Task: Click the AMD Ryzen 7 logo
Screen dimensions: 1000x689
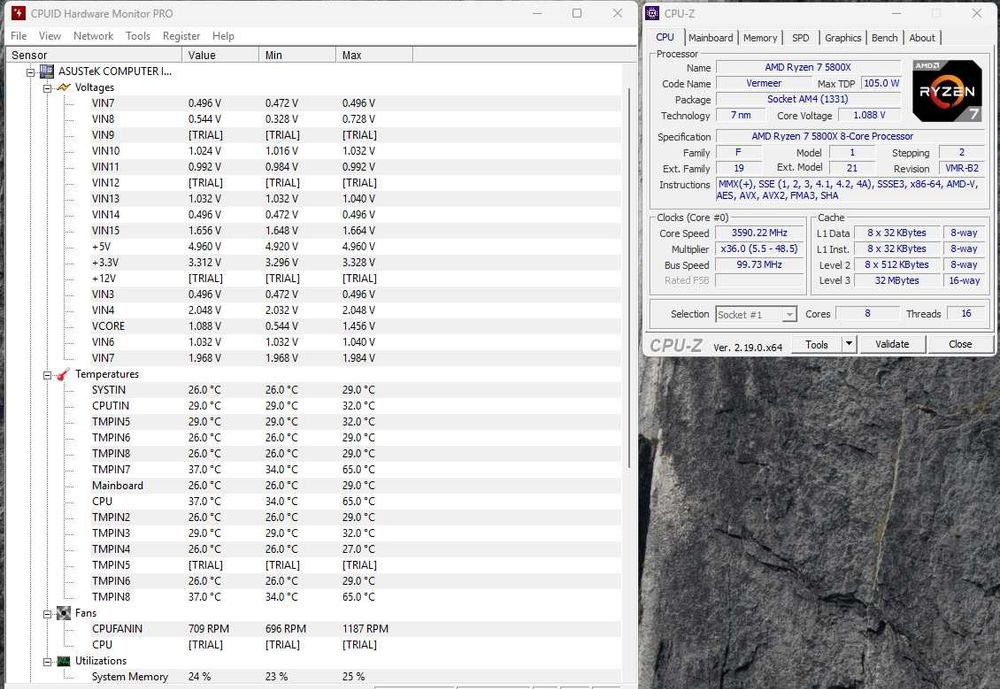Action: [948, 90]
